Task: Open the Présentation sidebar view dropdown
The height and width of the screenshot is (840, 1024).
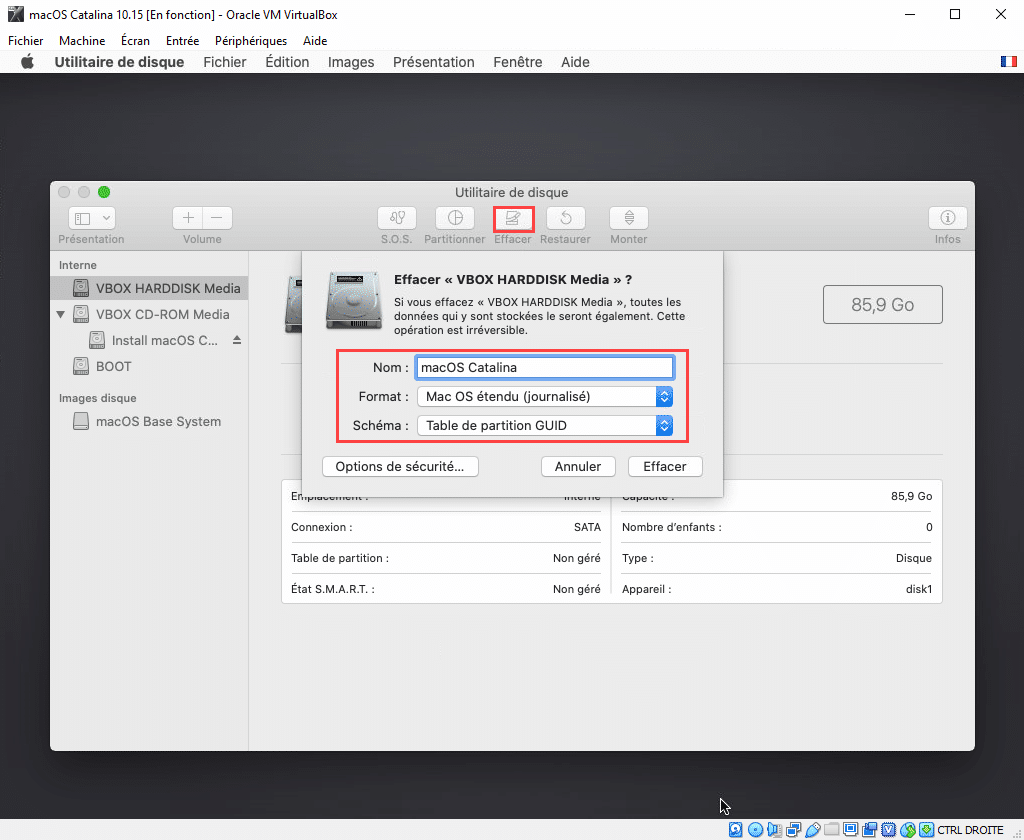Action: click(91, 218)
